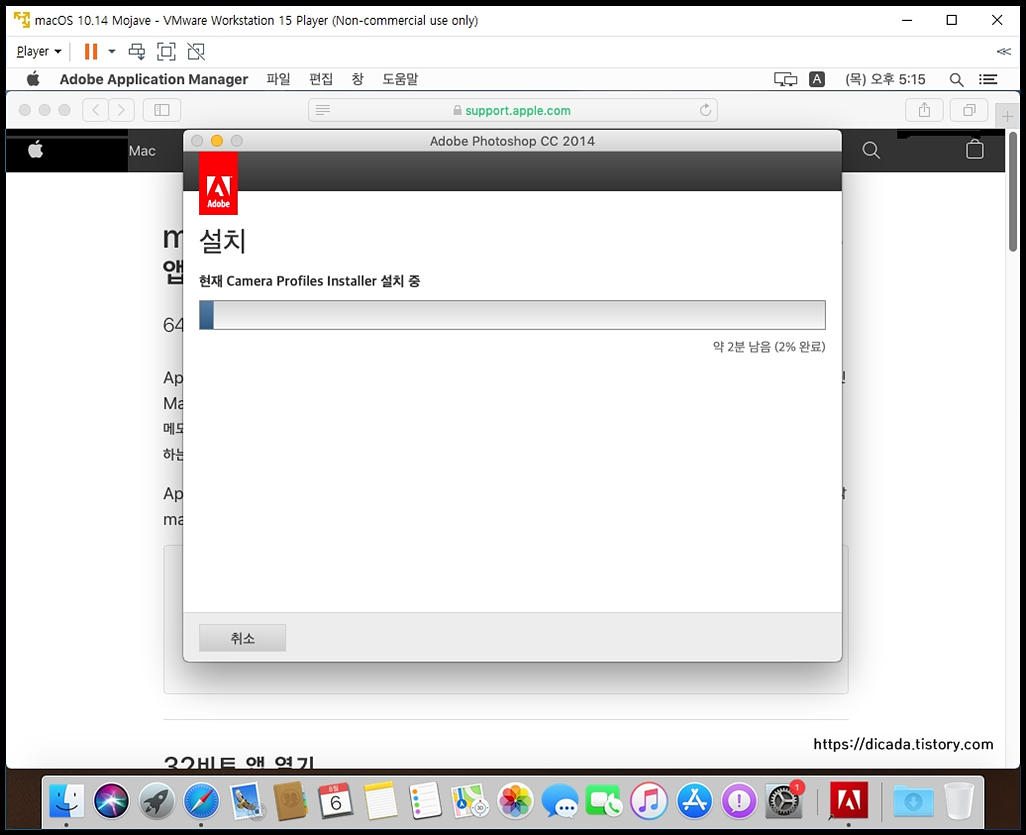
Task: Open 편집 menu
Action: pos(321,80)
